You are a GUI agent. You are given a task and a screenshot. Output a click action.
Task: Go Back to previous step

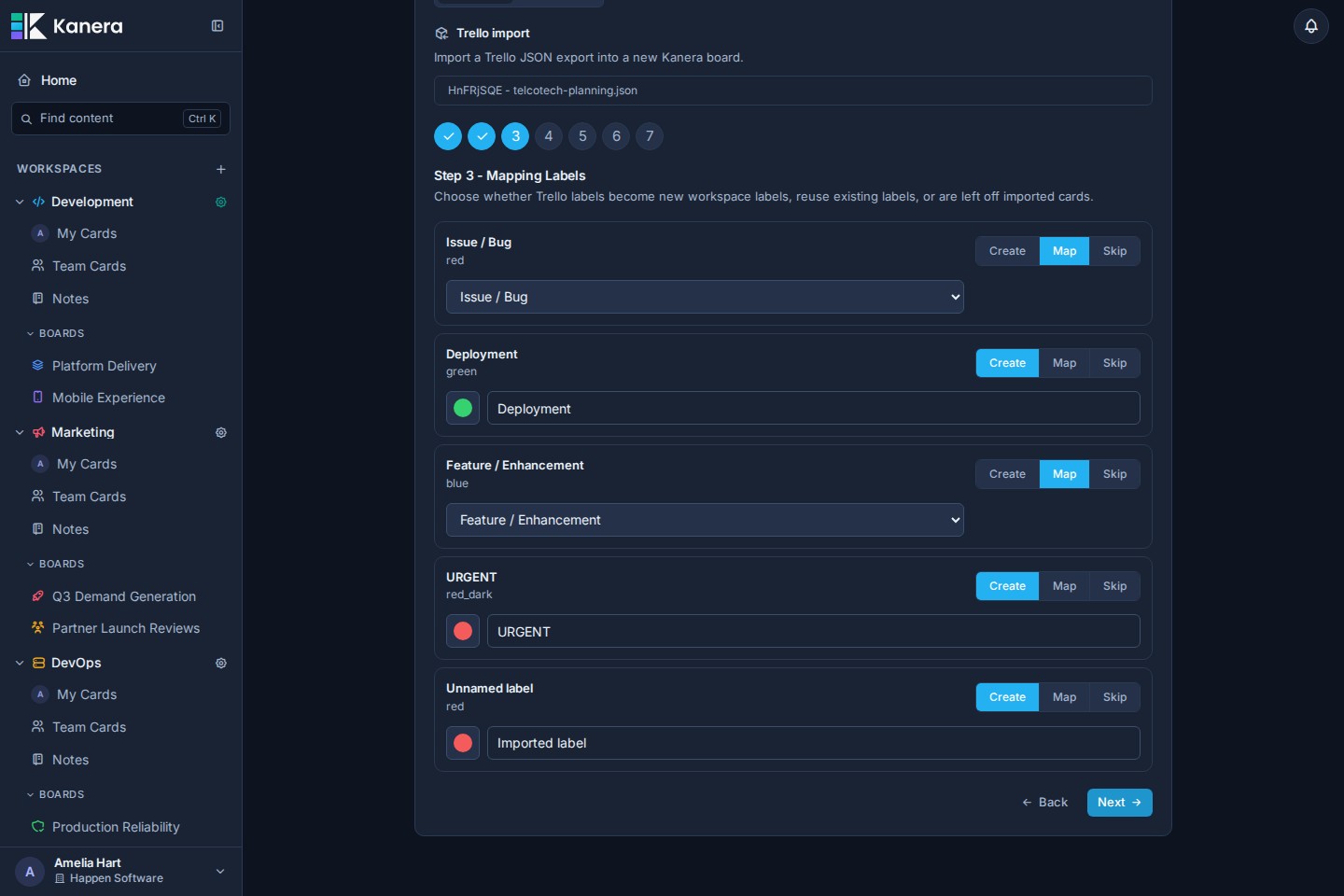tap(1044, 803)
